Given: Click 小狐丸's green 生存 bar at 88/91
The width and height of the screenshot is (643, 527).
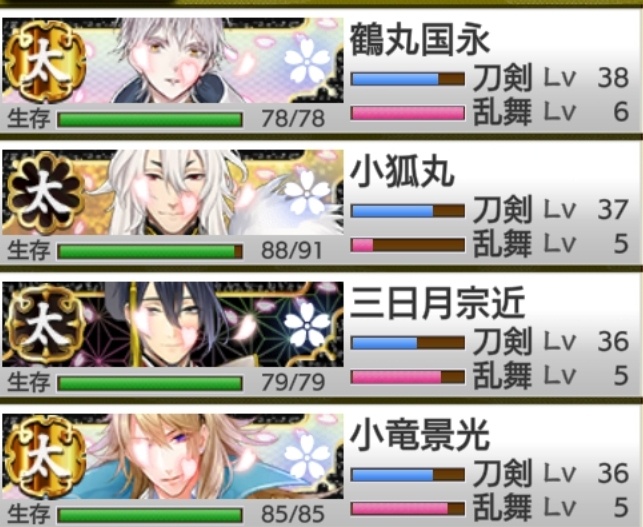Looking at the screenshot, I should tap(150, 251).
